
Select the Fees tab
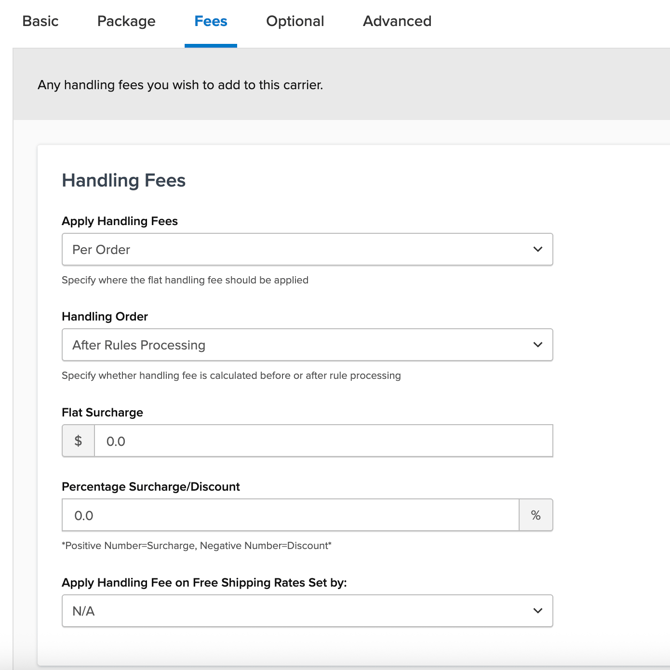(210, 21)
